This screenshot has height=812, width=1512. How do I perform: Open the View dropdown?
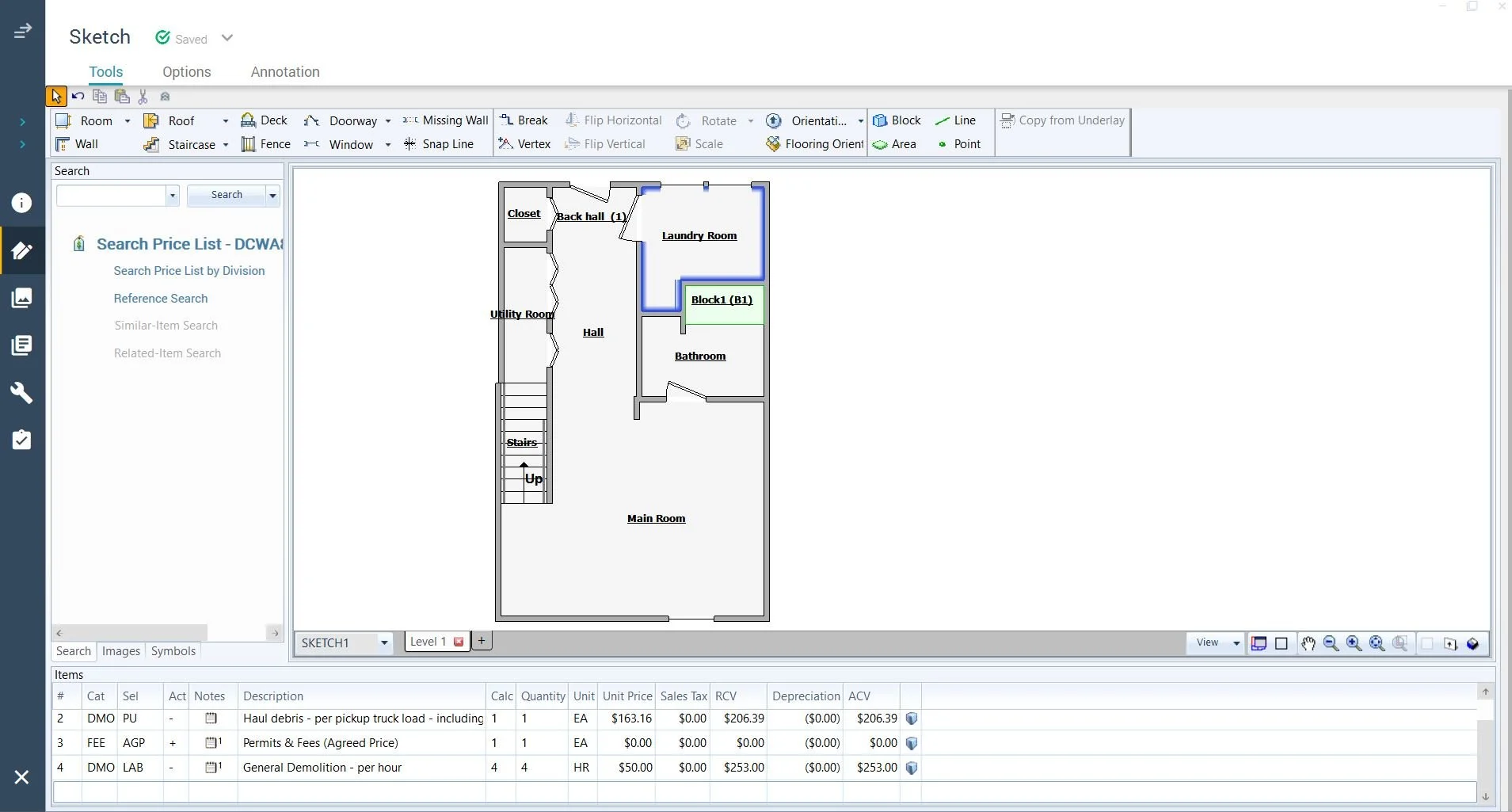click(x=1235, y=644)
